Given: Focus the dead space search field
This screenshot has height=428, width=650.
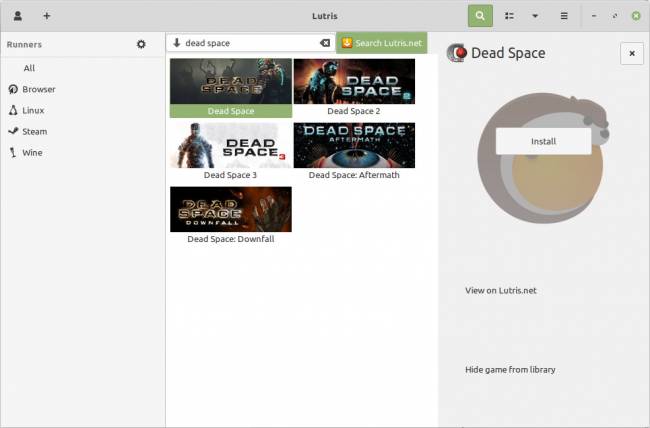Looking at the screenshot, I should [251, 43].
